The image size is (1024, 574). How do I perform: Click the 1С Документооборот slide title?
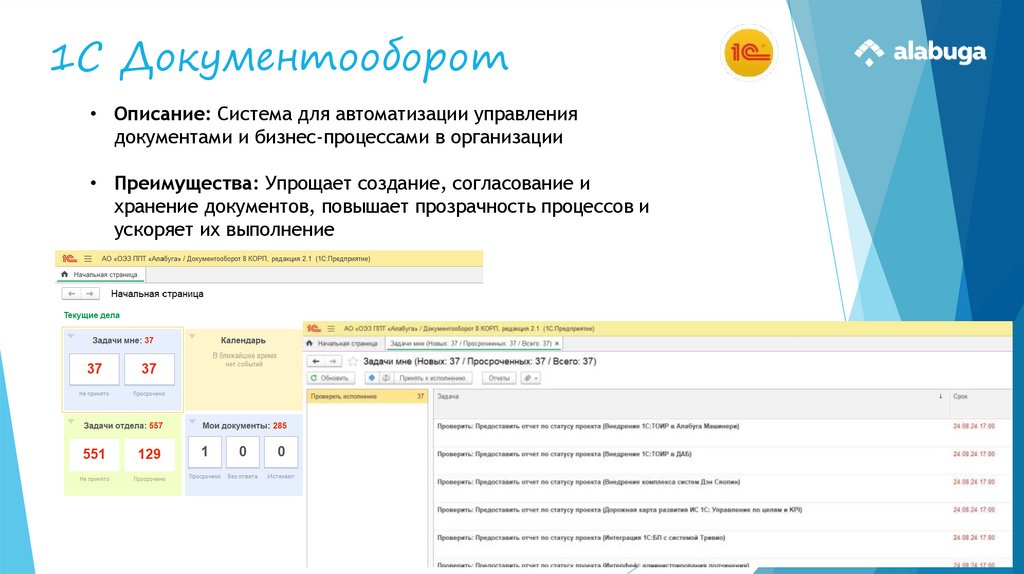pos(280,57)
